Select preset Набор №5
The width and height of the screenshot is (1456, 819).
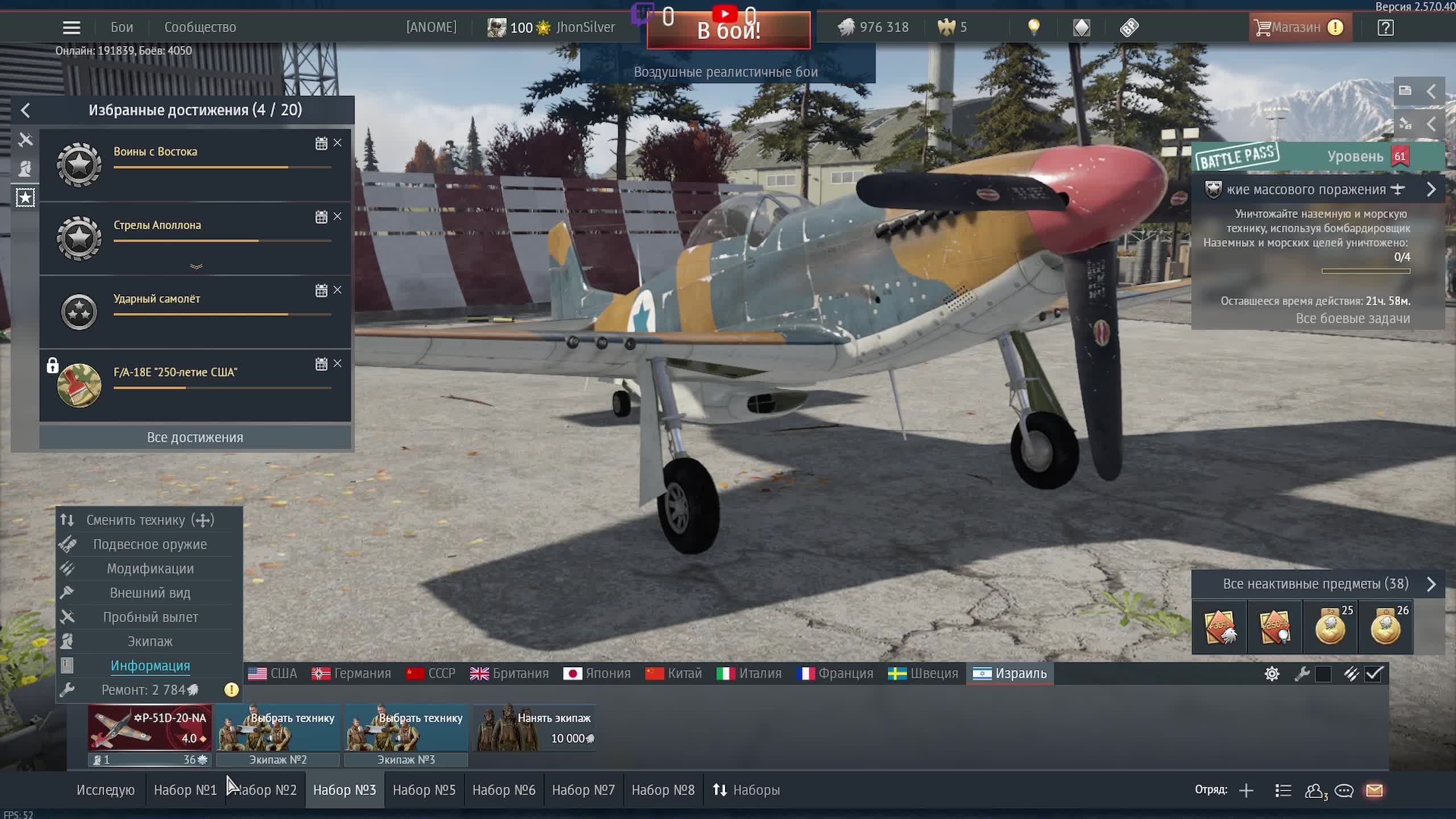click(x=424, y=791)
